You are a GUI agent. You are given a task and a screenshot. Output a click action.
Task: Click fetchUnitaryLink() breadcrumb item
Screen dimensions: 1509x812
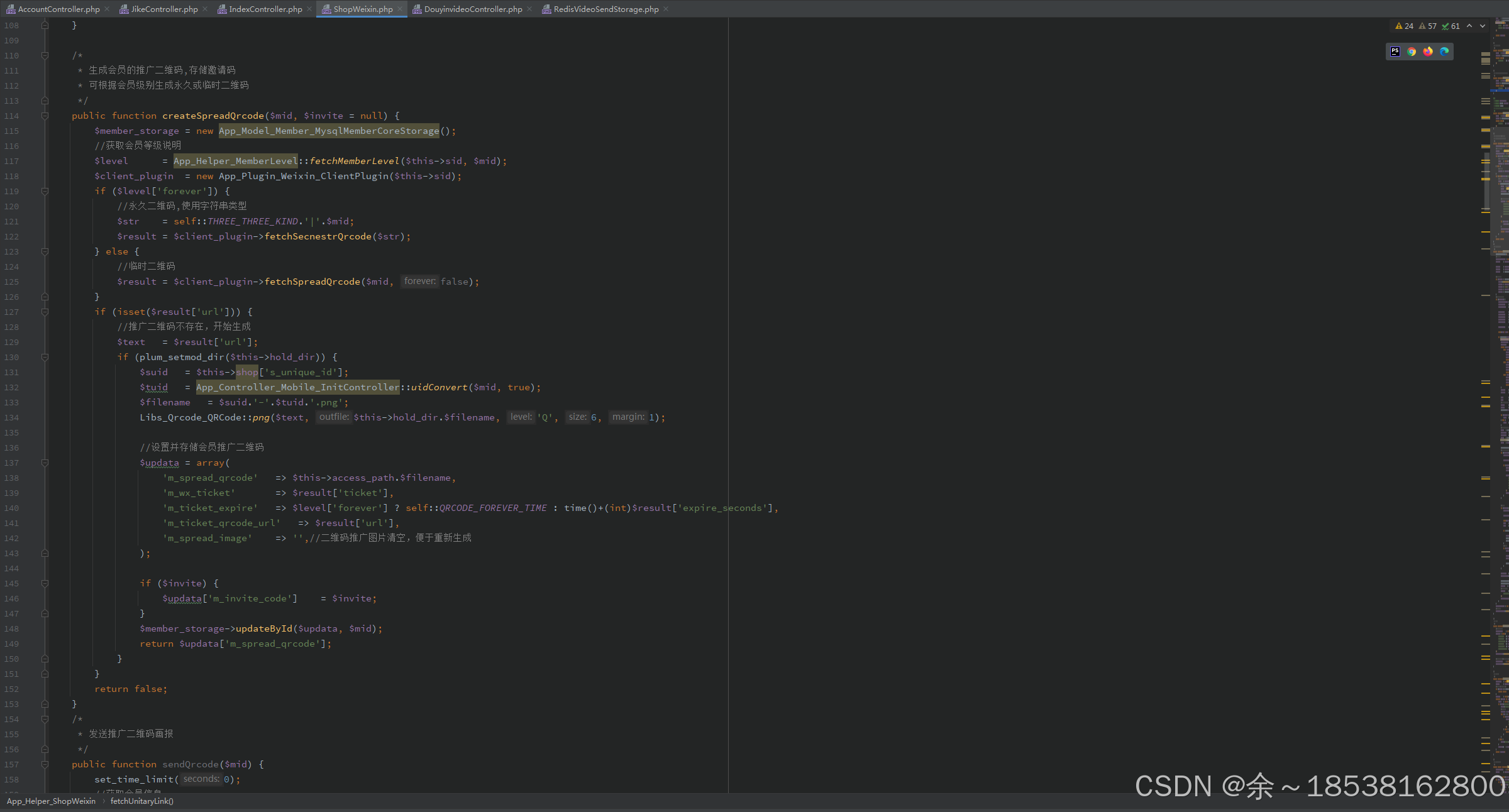click(141, 801)
